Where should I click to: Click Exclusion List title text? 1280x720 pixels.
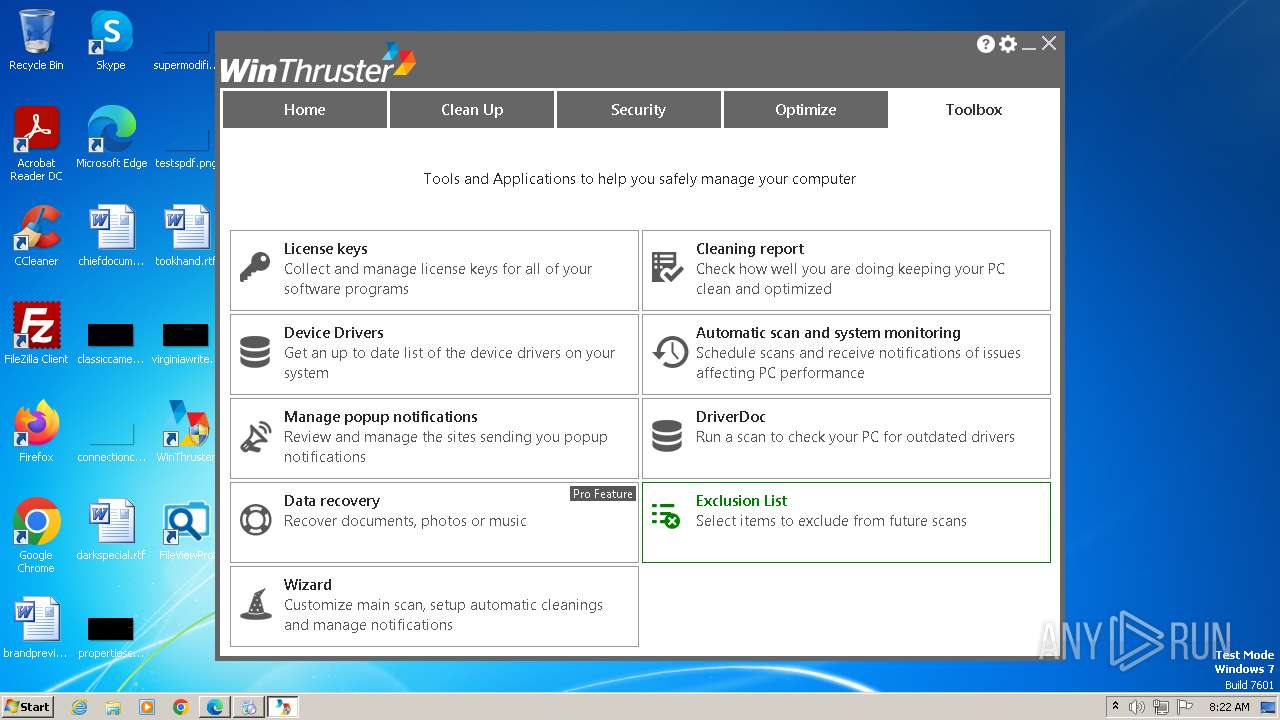(741, 501)
